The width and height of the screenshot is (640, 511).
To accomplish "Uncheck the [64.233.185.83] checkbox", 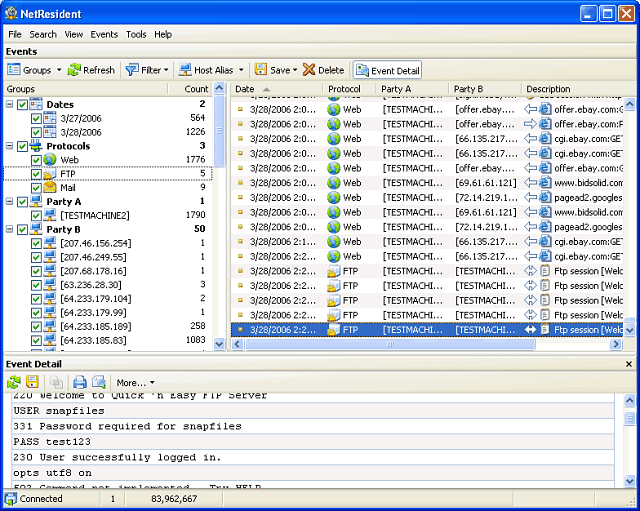I will [x=36, y=340].
